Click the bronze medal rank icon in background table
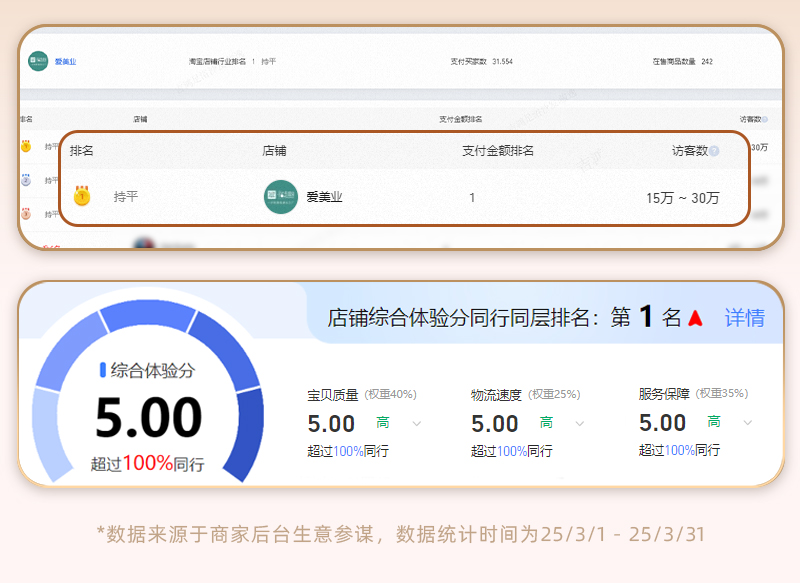Image resolution: width=800 pixels, height=583 pixels. (26, 213)
